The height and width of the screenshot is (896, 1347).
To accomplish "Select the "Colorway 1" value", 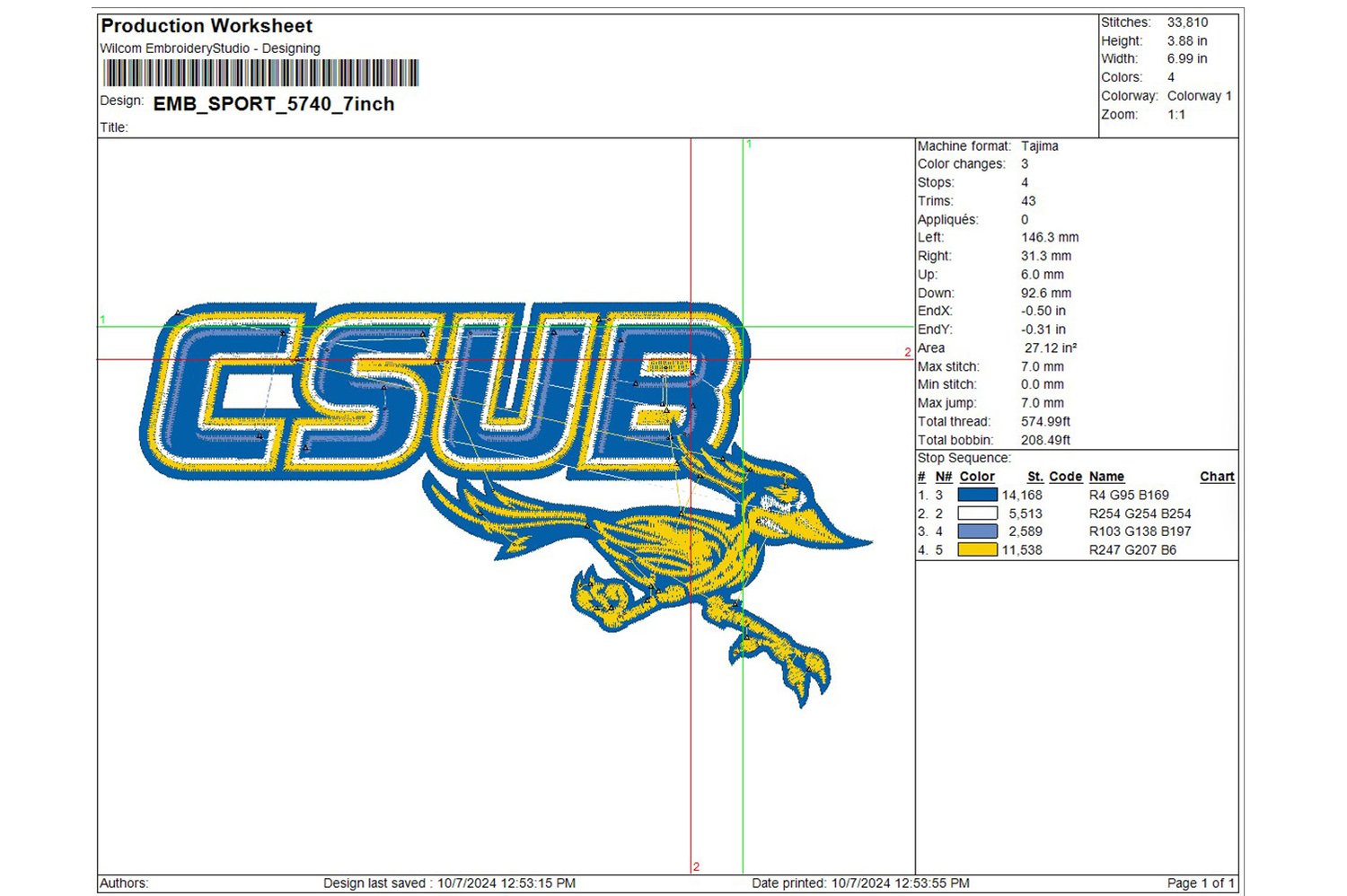I will (x=1200, y=96).
